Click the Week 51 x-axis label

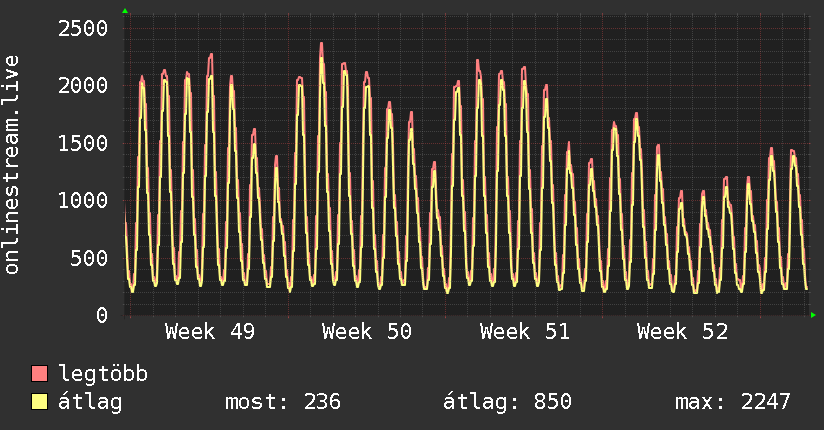(524, 332)
